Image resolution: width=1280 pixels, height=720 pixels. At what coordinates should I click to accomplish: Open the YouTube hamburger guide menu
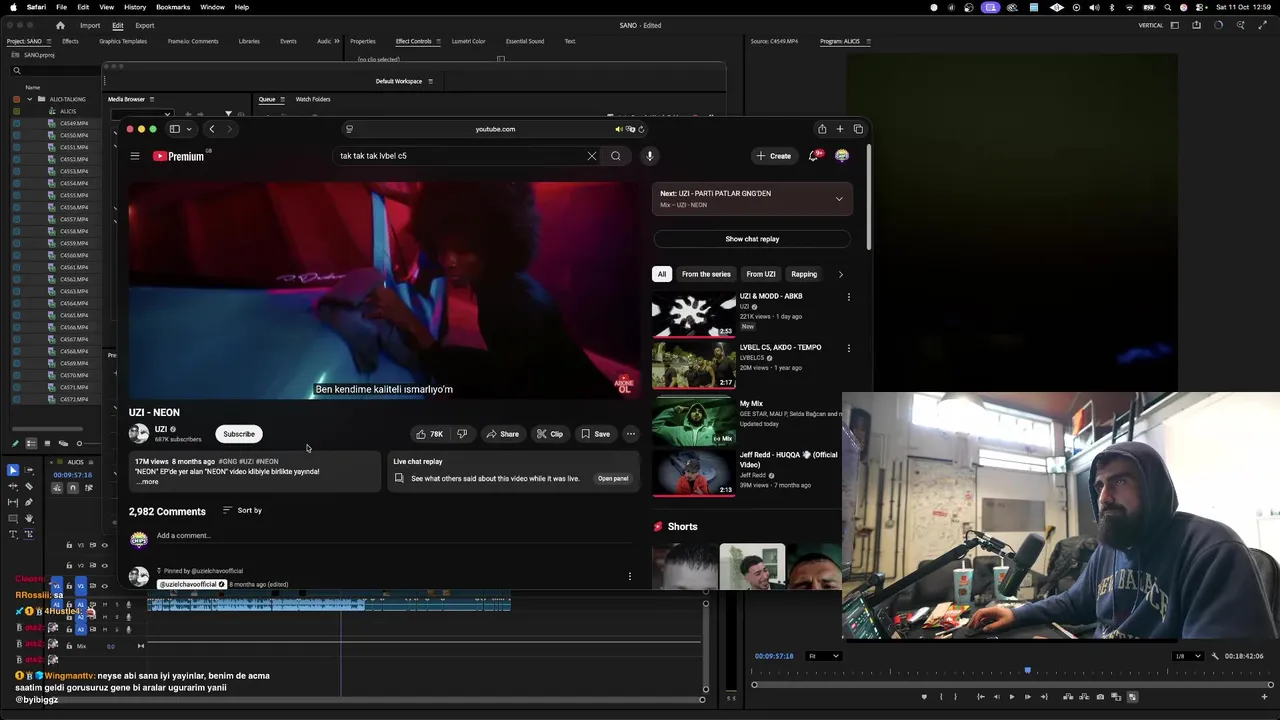pos(135,156)
